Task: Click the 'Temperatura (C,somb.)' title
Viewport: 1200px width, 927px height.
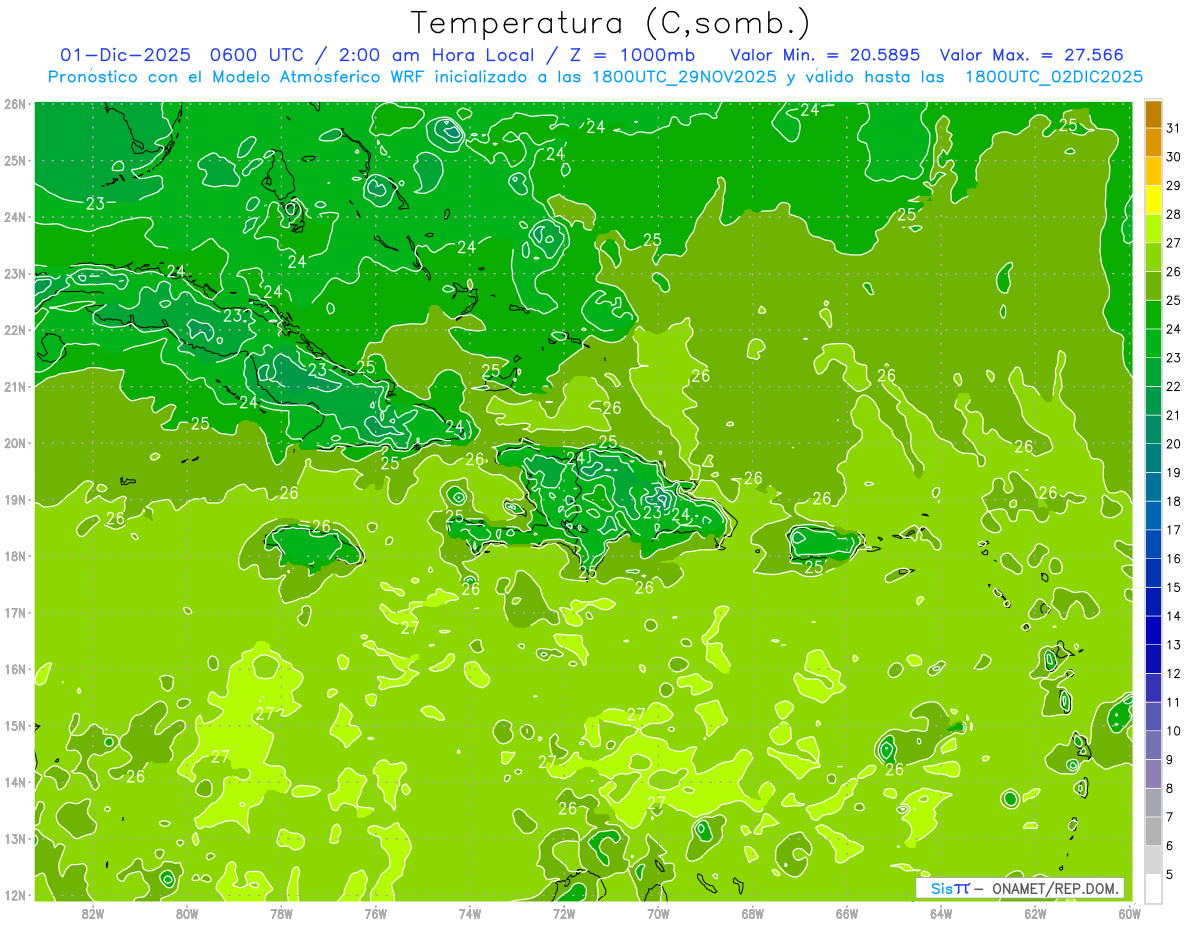Action: pyautogui.click(x=610, y=23)
